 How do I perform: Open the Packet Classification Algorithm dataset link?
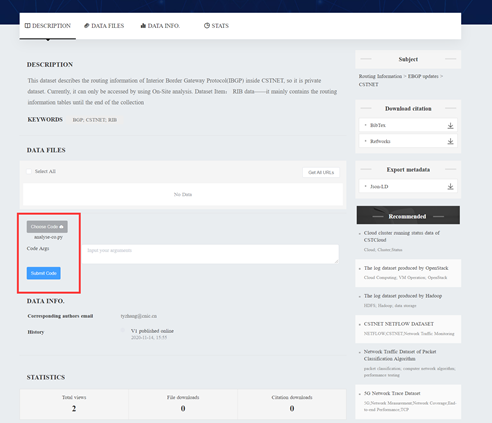tap(400, 355)
